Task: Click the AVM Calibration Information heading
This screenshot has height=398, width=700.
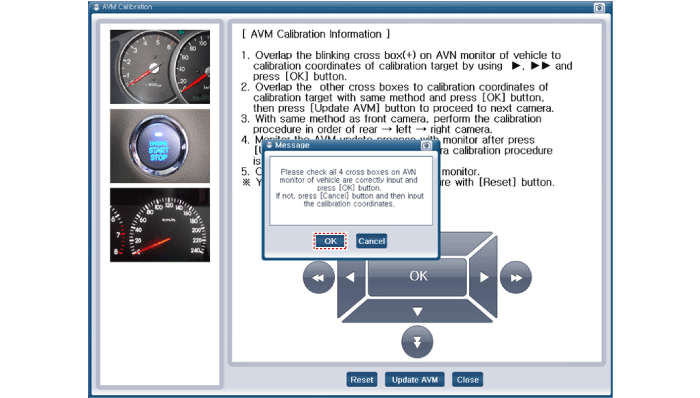Action: coord(316,34)
